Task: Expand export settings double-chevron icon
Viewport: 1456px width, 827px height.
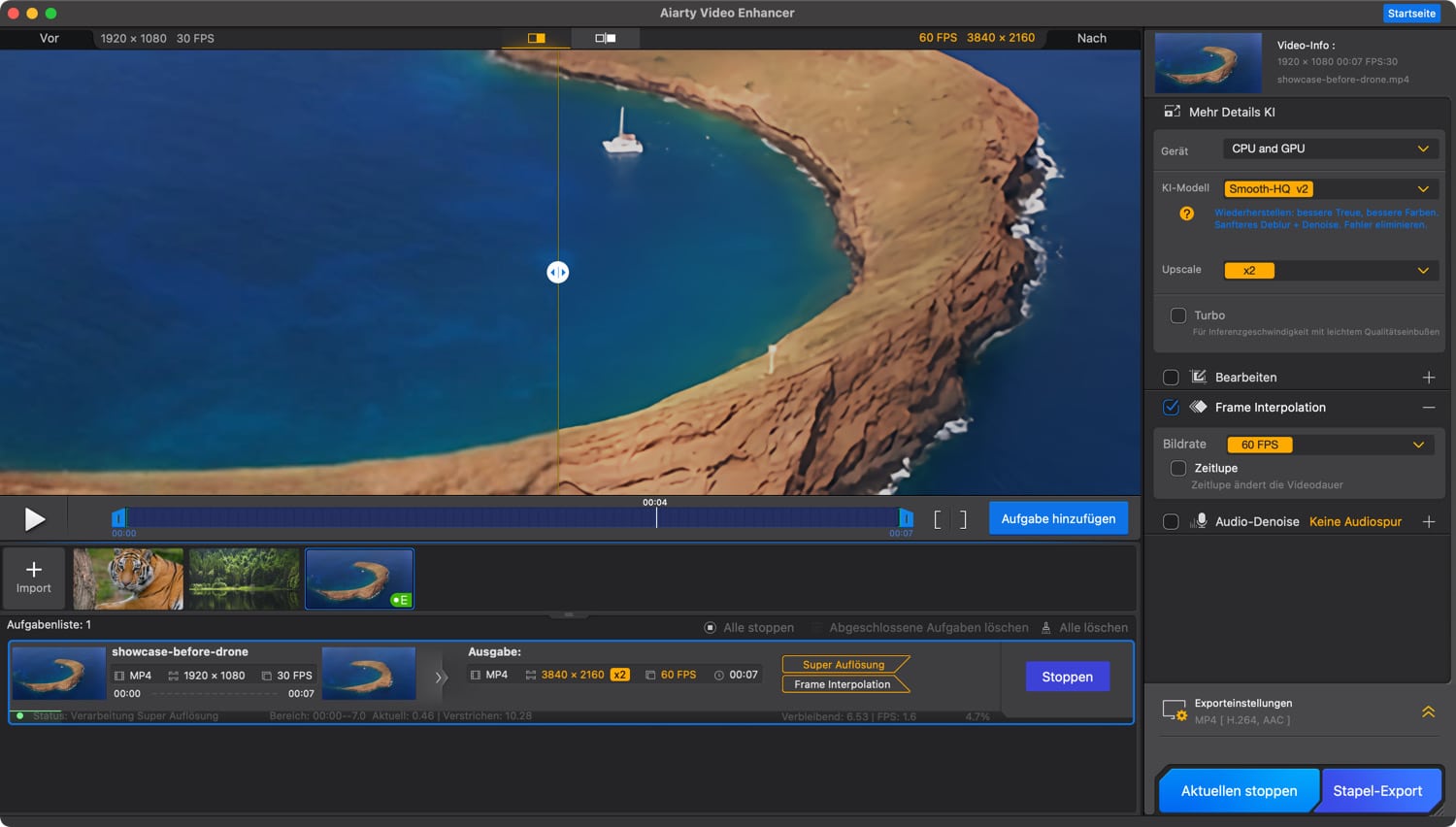Action: (1428, 711)
